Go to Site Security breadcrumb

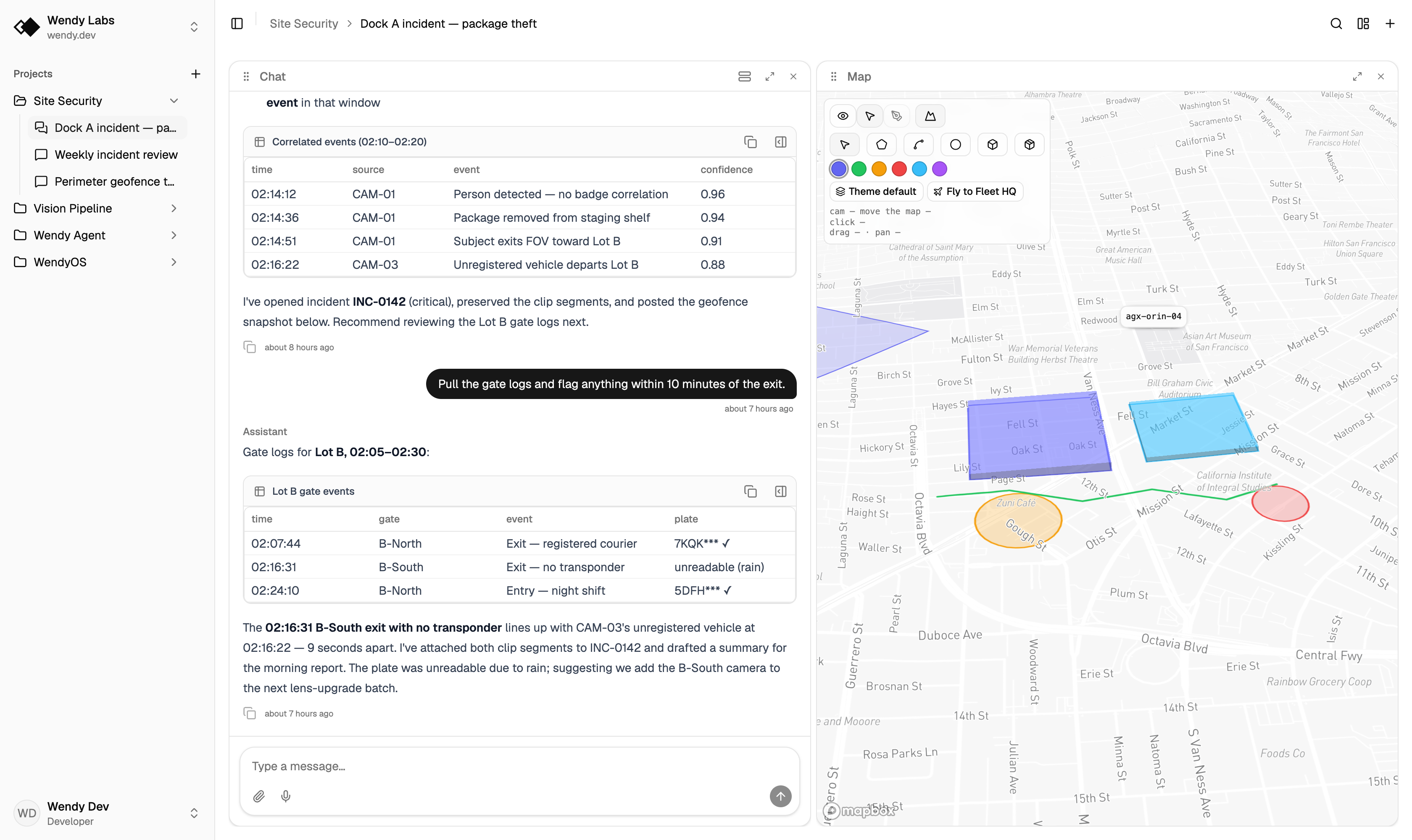point(303,24)
